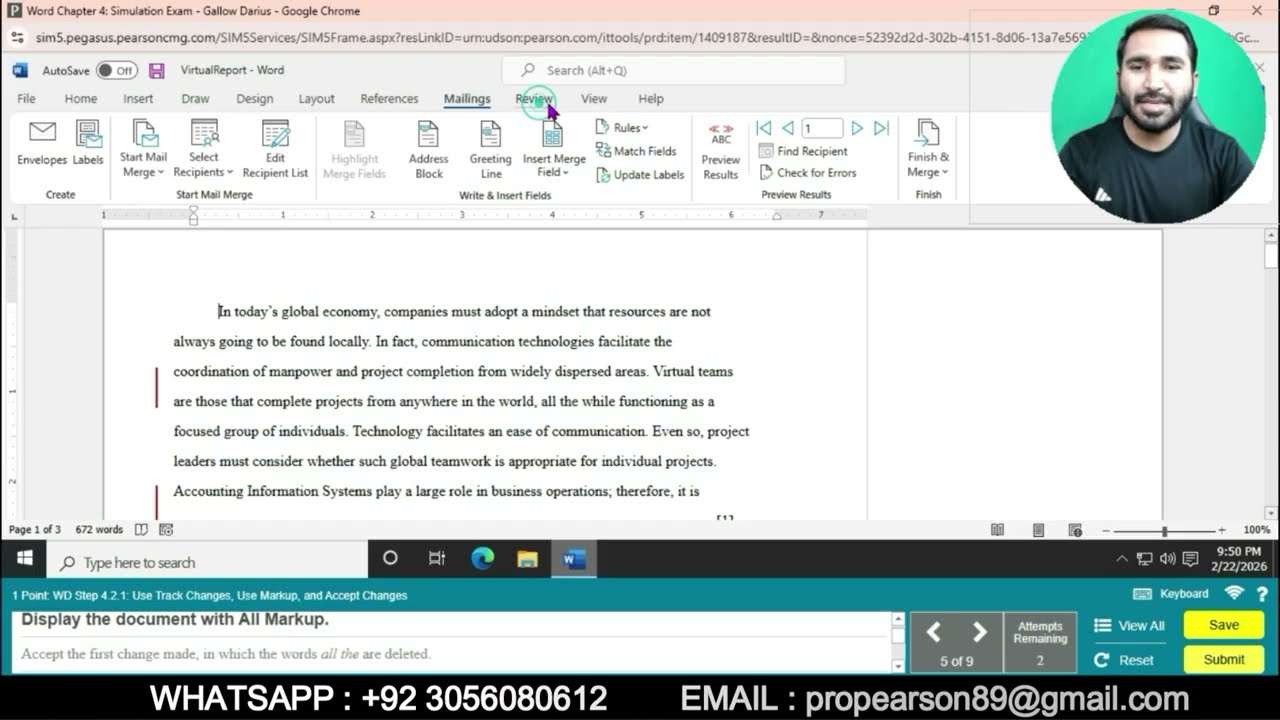
Task: Go to last record
Action: [881, 128]
